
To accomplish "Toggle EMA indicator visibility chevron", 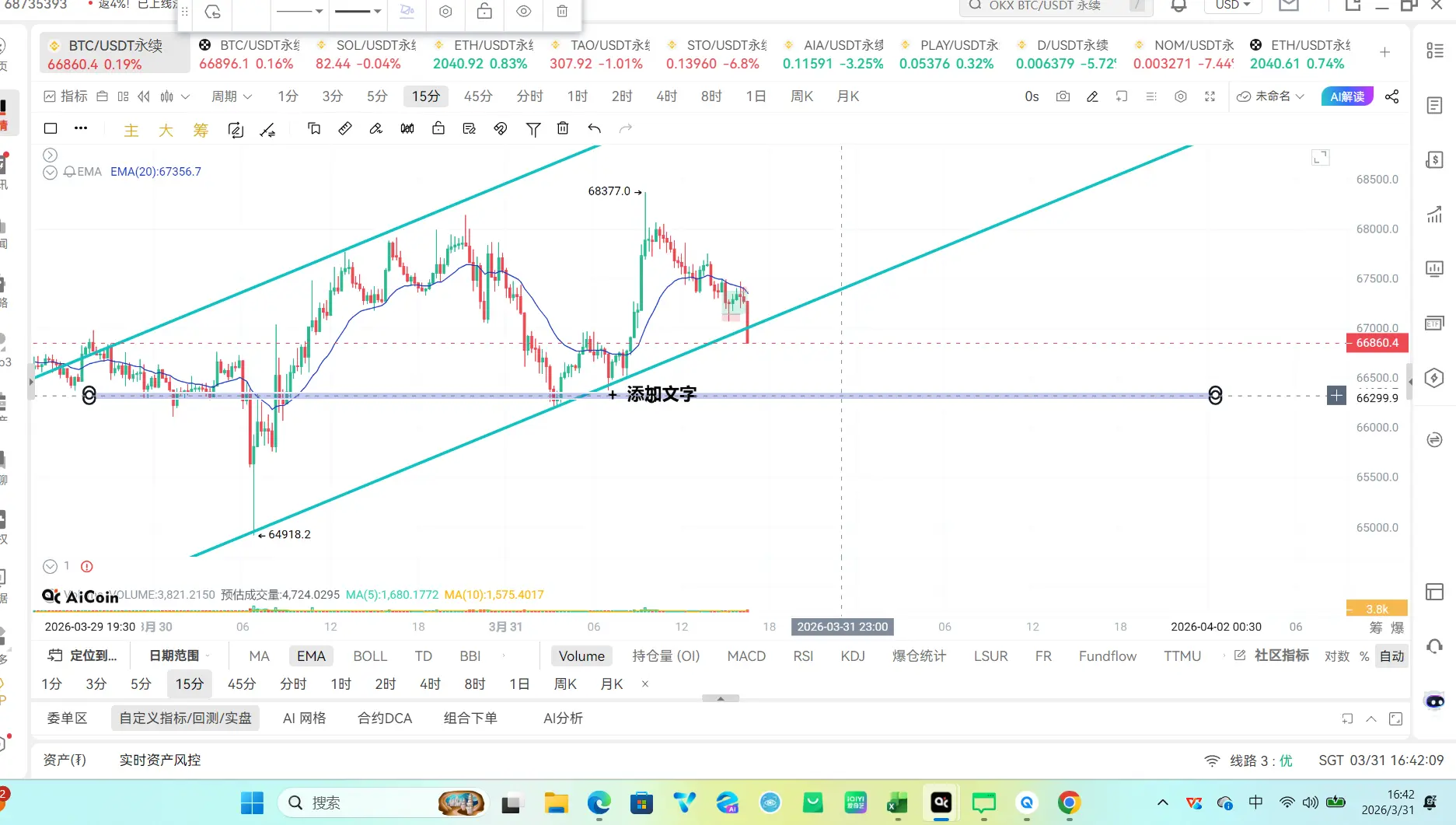I will coord(50,172).
